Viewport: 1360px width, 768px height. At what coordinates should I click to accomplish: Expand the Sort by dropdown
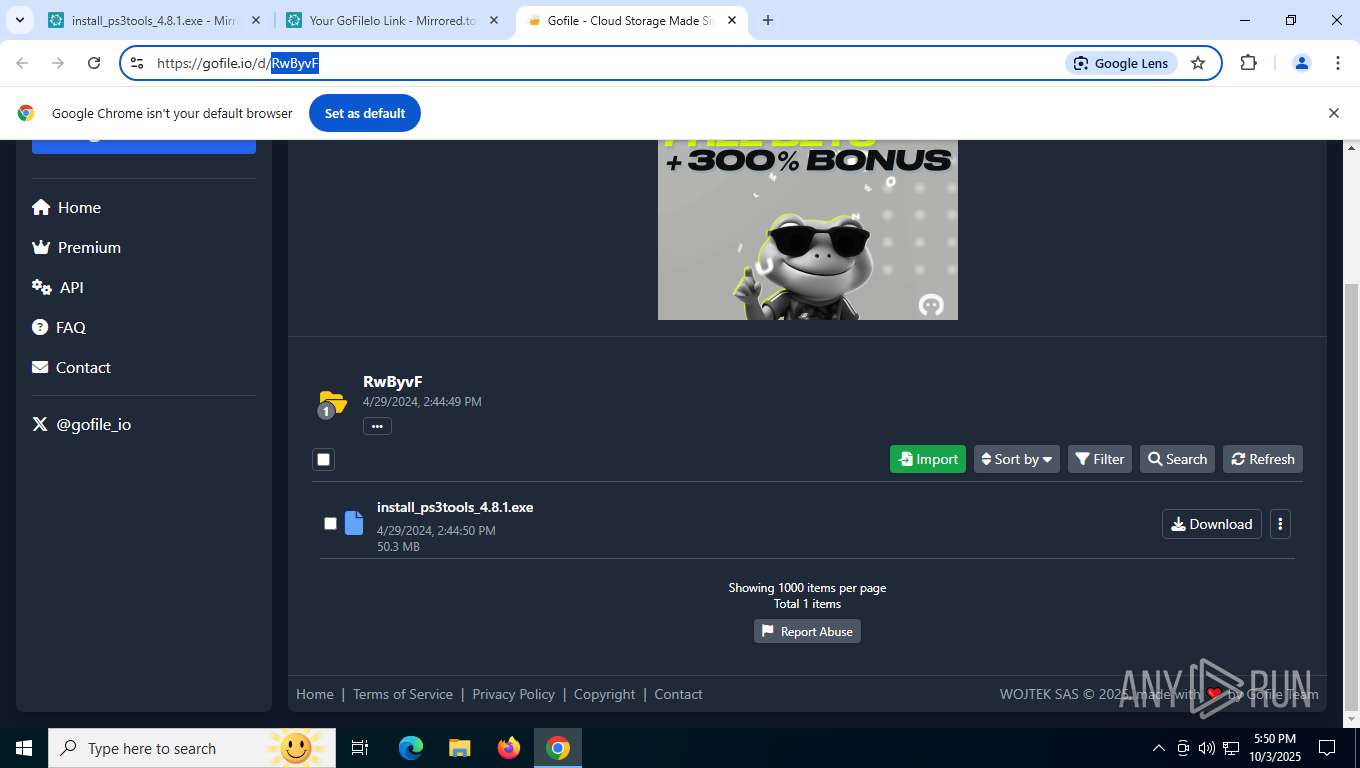1017,459
